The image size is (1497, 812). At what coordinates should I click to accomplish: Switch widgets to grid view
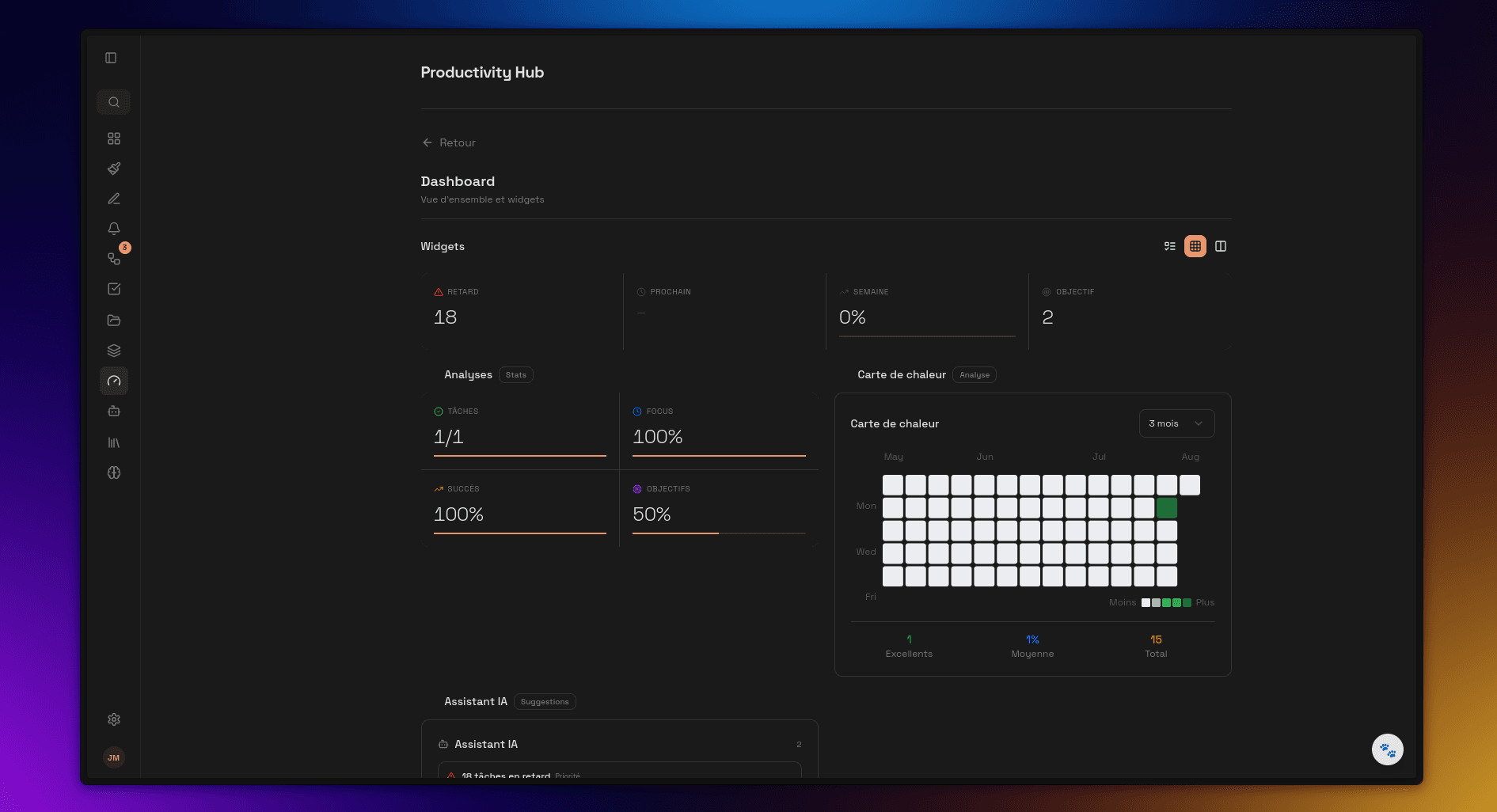1195,246
